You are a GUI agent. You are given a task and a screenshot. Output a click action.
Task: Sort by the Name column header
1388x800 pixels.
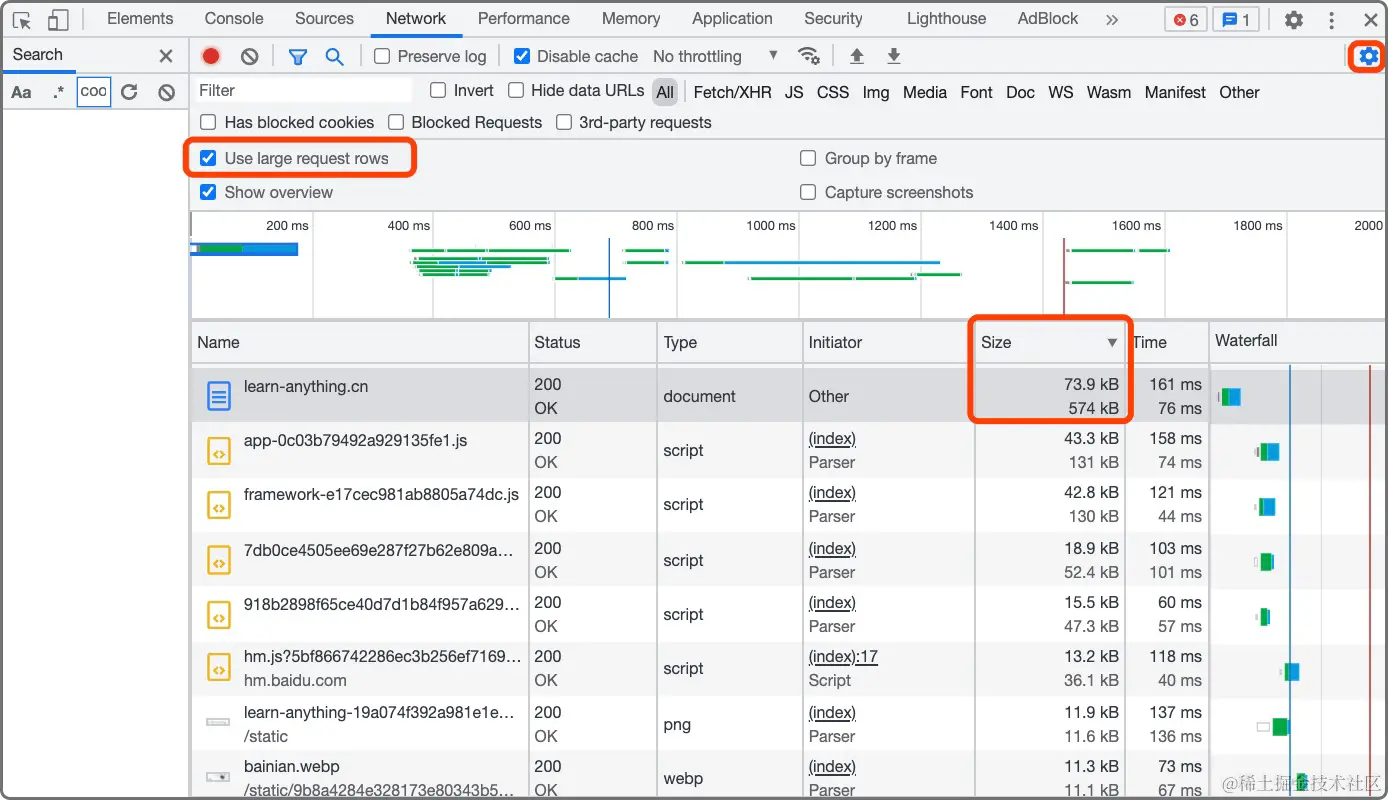pyautogui.click(x=360, y=342)
